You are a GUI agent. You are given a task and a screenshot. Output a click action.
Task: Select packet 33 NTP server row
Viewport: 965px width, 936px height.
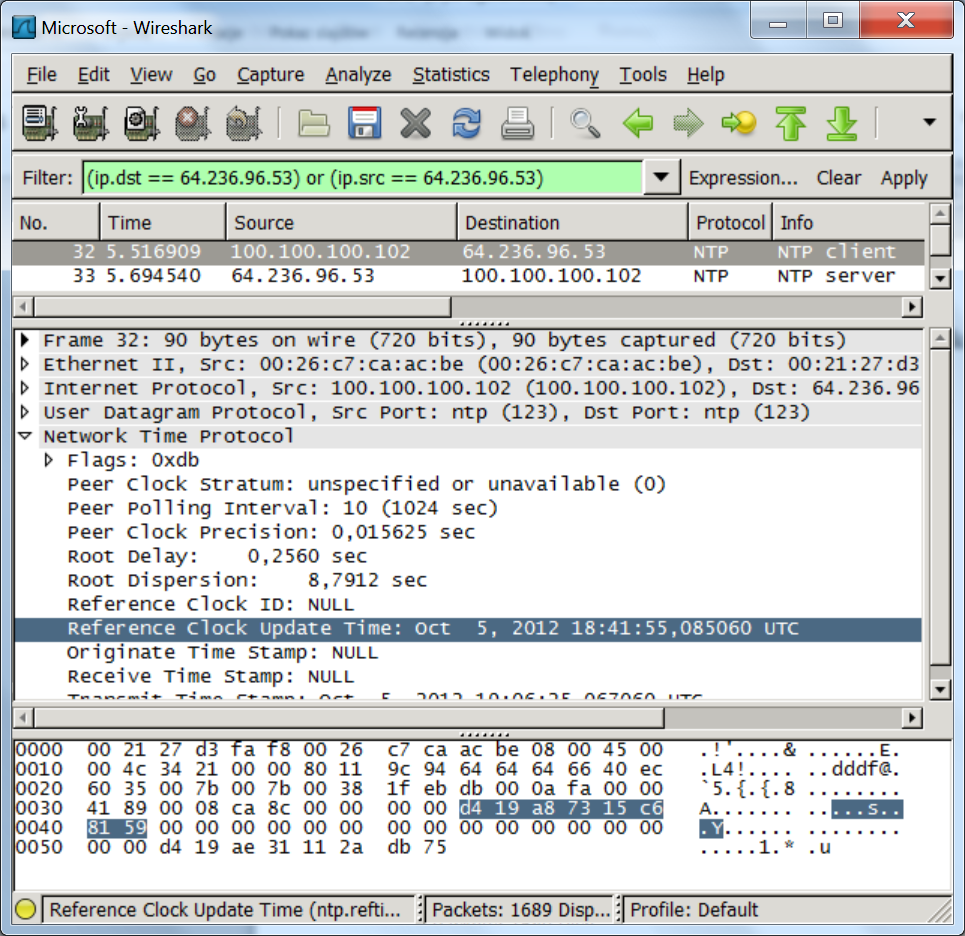coord(468,276)
